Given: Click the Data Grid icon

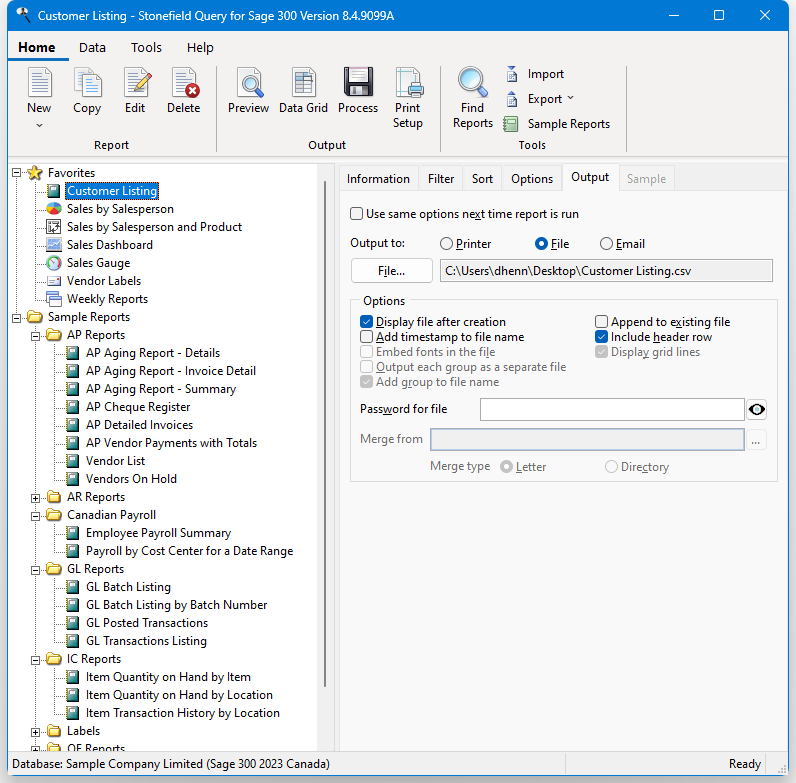Looking at the screenshot, I should point(304,83).
